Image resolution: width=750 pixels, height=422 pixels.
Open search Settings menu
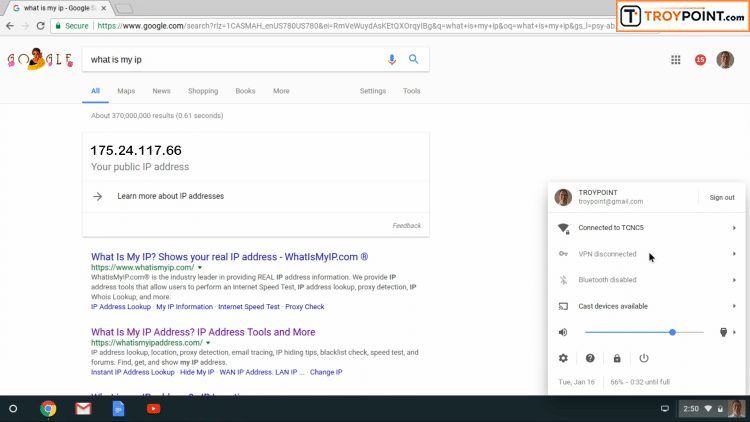(x=373, y=91)
